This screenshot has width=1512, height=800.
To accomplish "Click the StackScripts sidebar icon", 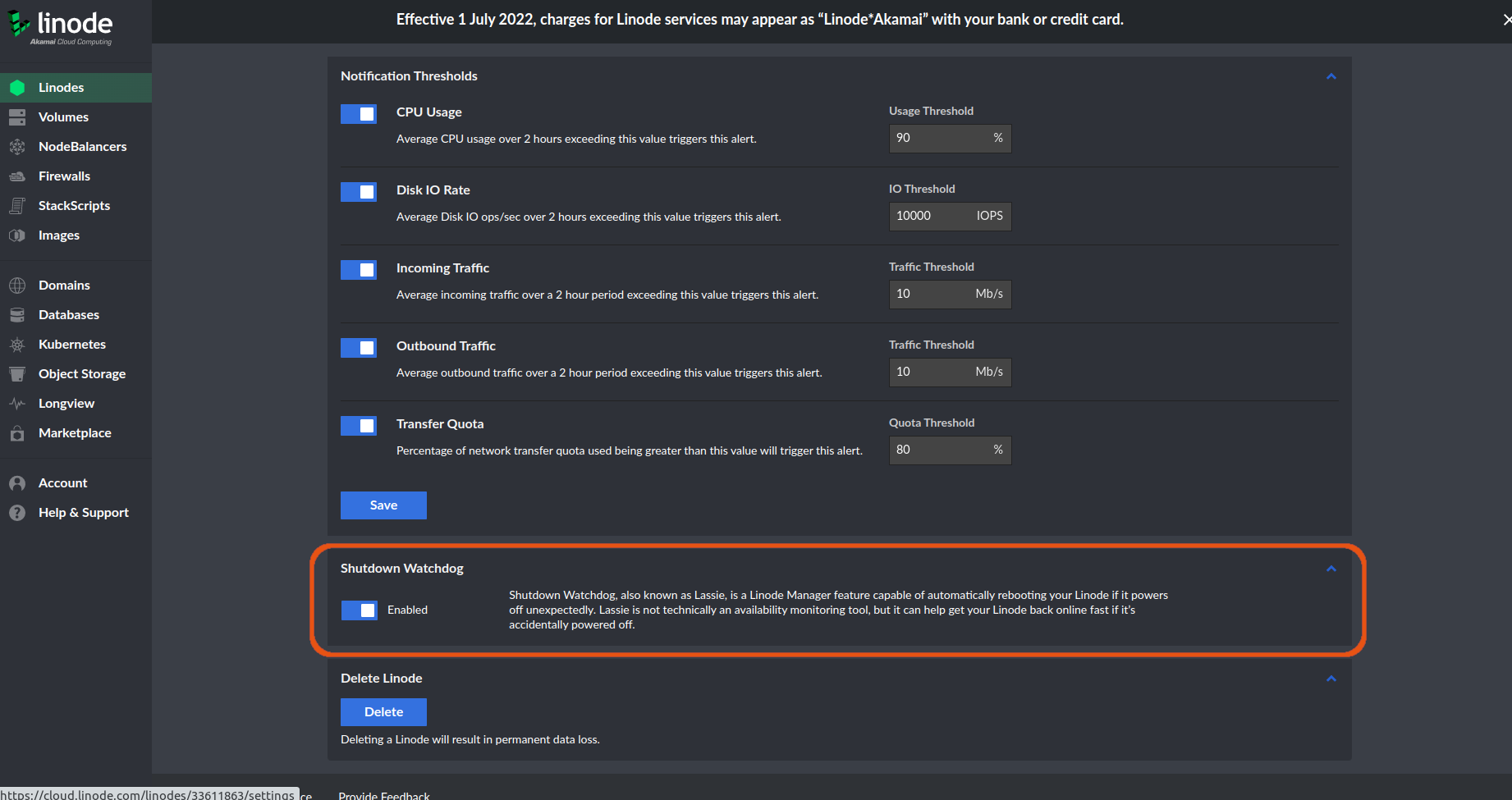I will click(17, 206).
